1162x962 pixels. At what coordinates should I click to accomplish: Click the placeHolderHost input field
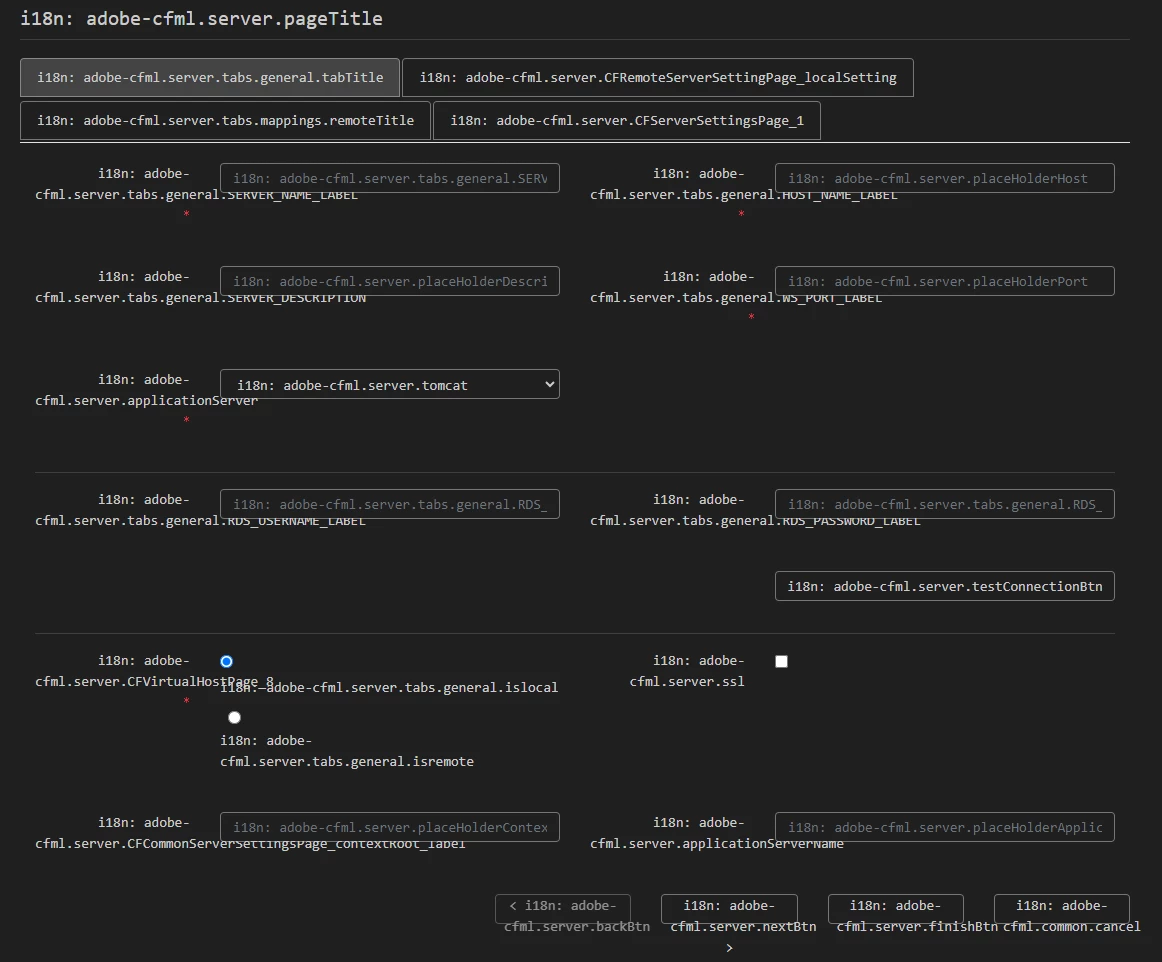click(x=944, y=179)
